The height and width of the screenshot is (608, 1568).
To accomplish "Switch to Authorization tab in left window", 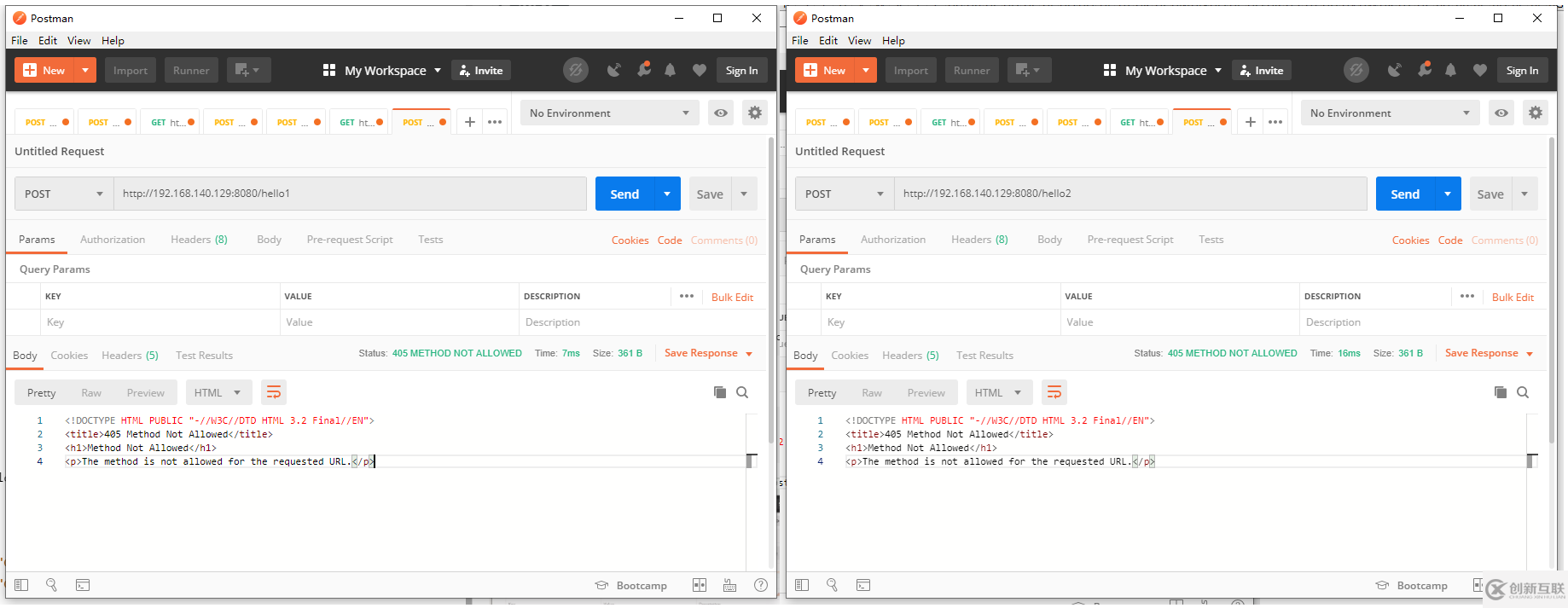I will click(113, 240).
